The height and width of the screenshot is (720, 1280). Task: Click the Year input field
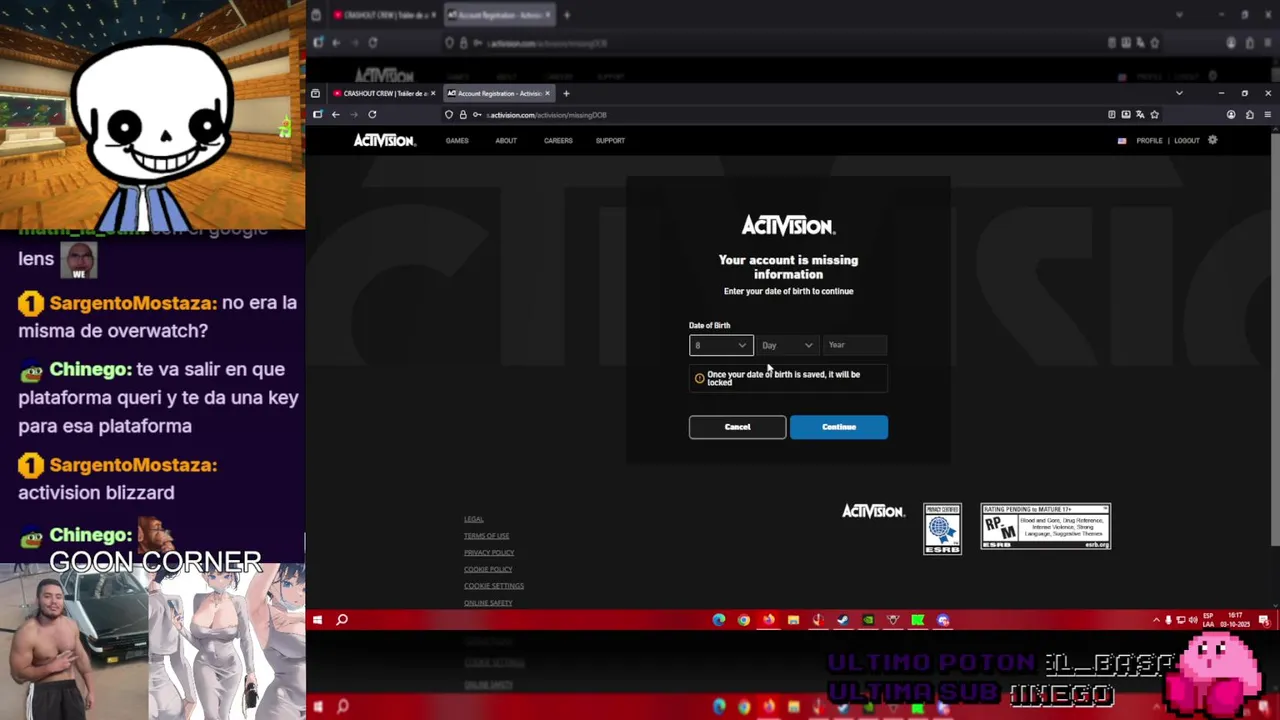855,345
